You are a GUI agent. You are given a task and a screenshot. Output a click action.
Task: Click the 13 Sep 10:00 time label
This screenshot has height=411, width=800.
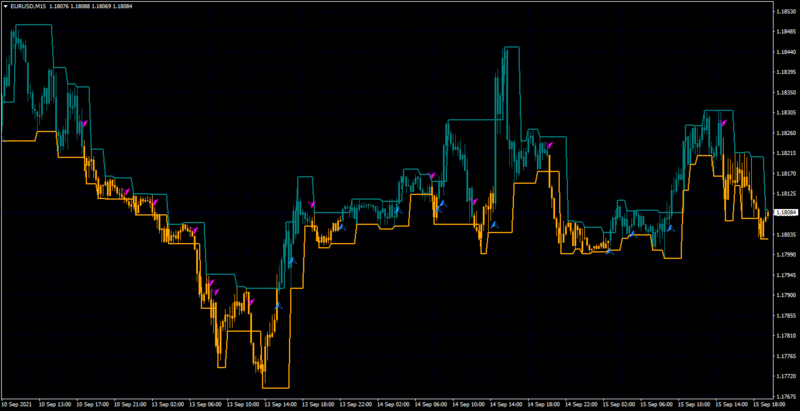[244, 404]
